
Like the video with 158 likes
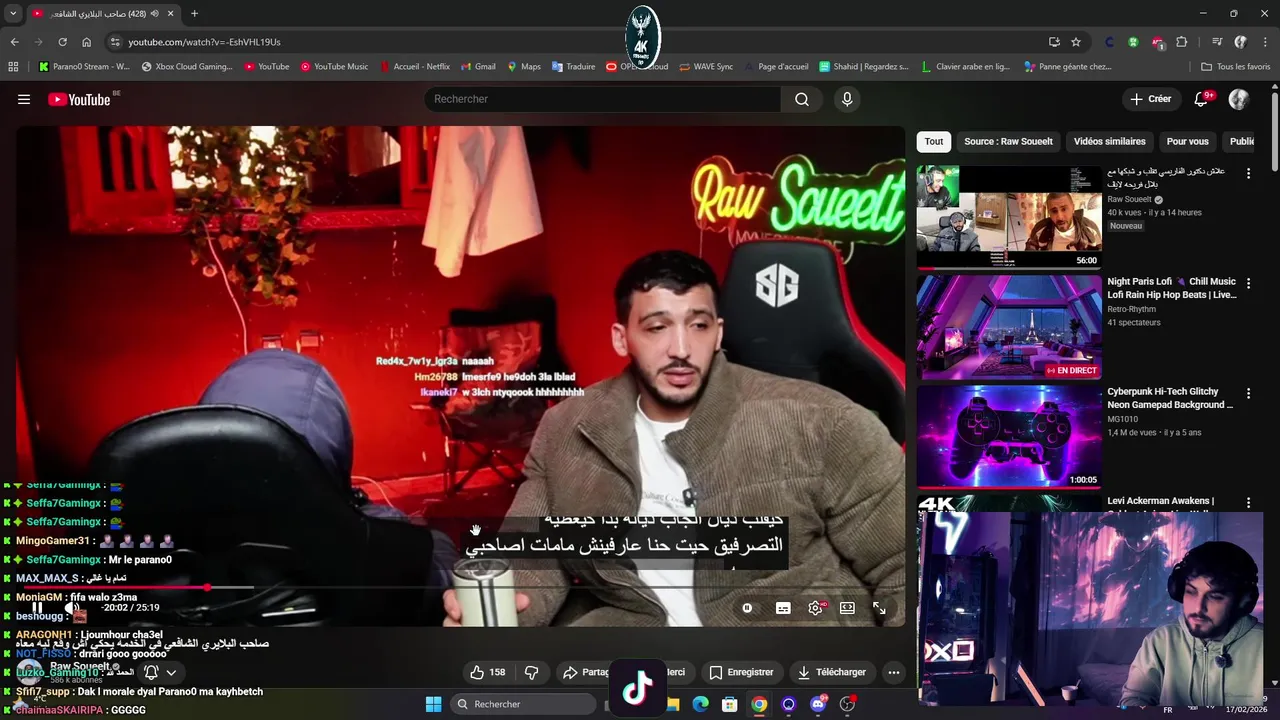tap(488, 672)
